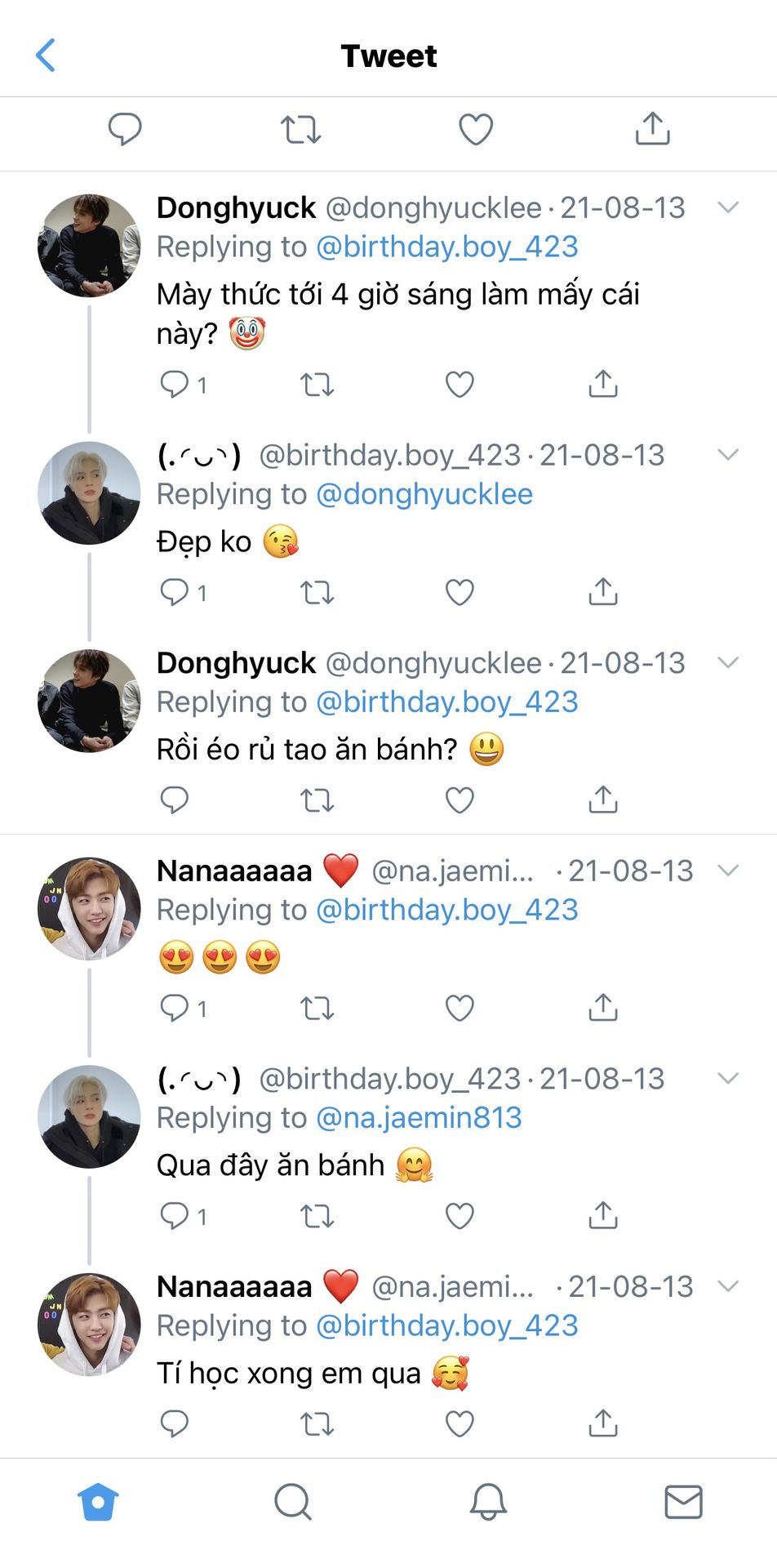Open the reply thread on Nanaaaaaa's heart-eyes tweet
The image size is (777, 1568).
pyautogui.click(x=175, y=1008)
